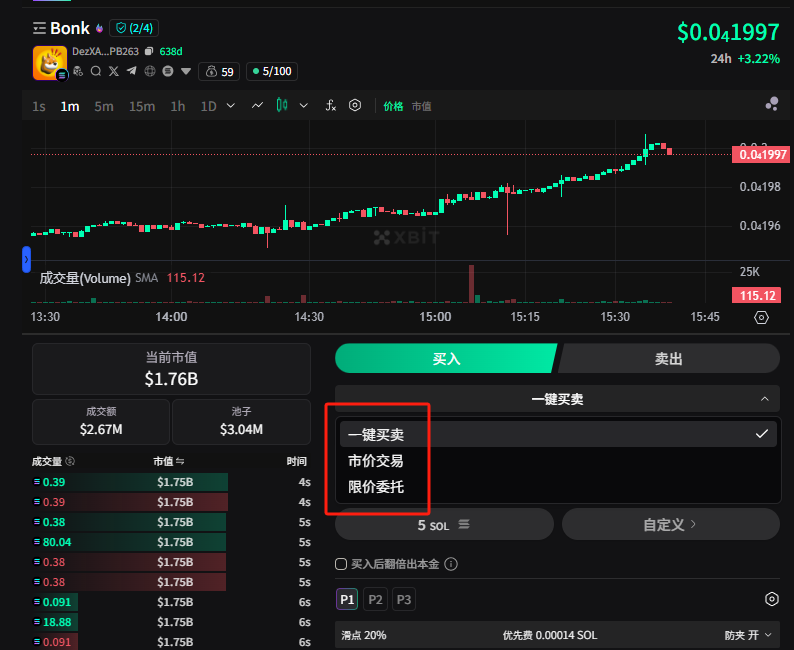Image resolution: width=794 pixels, height=650 pixels.
Task: Collapse the 一键买卖 order type dropdown
Action: [x=558, y=399]
